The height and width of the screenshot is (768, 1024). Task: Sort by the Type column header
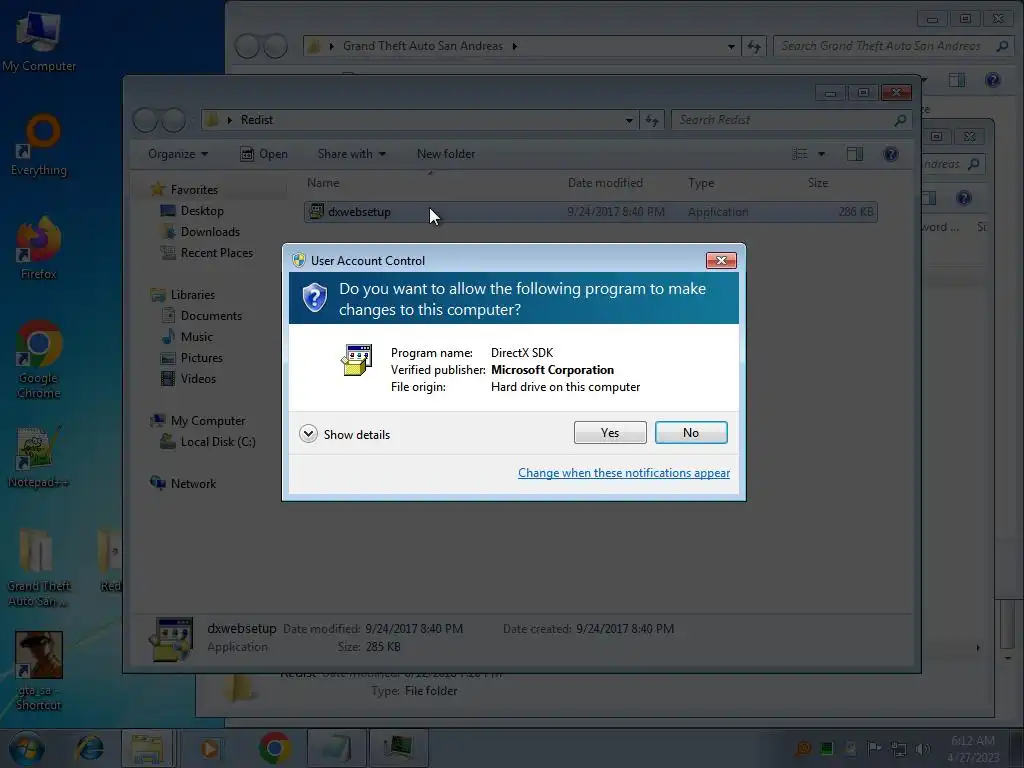point(701,183)
